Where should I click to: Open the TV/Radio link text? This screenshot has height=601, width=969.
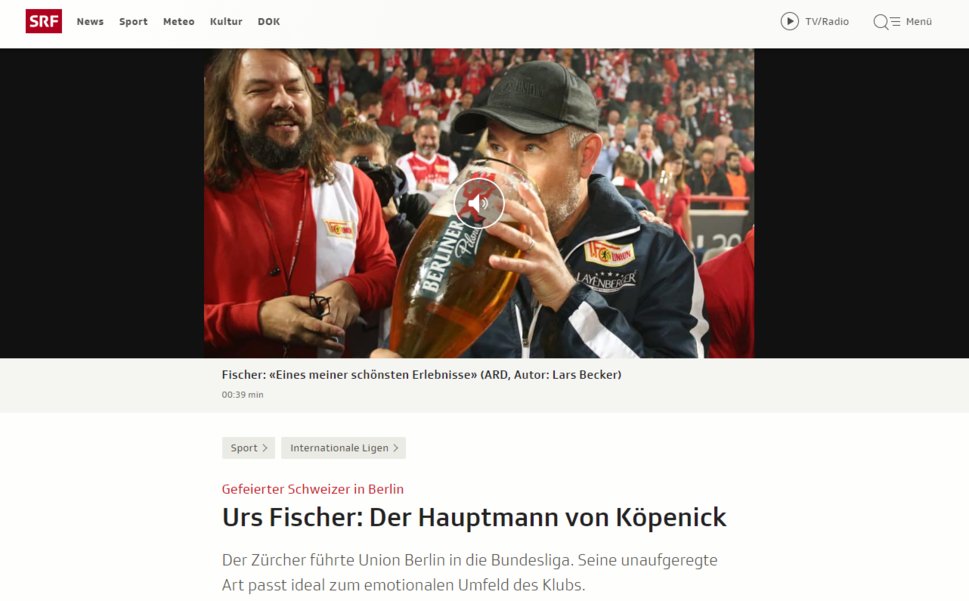pos(827,22)
